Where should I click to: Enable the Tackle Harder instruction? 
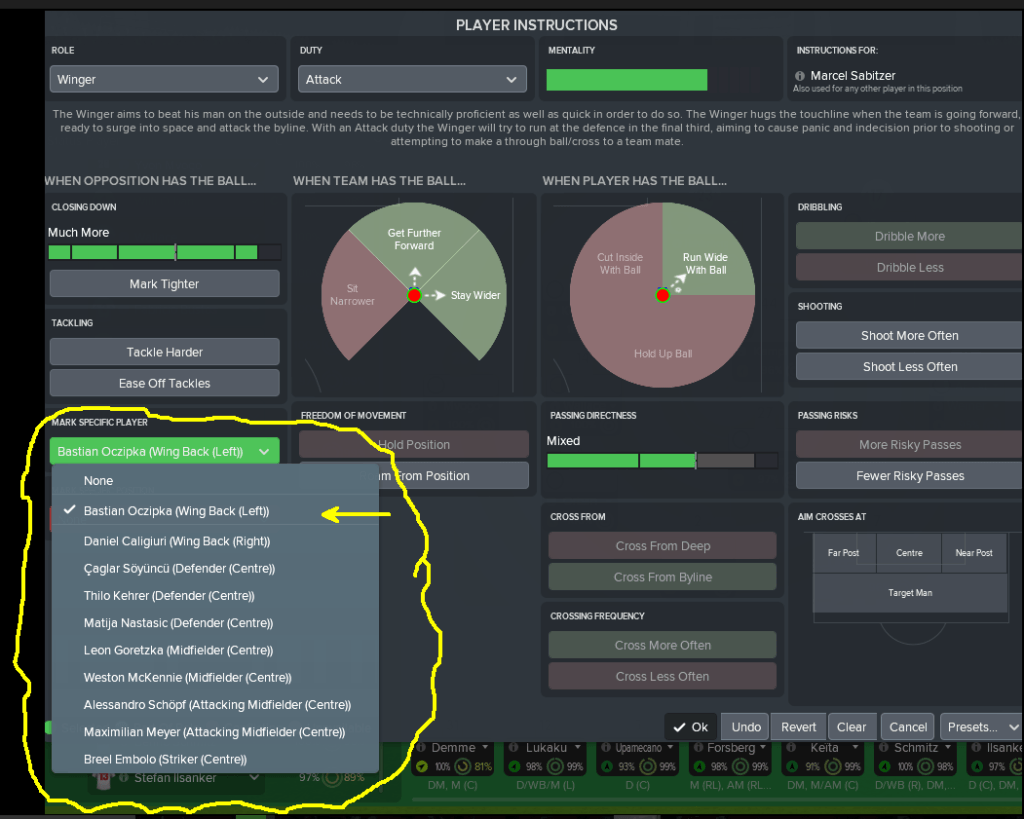point(164,352)
